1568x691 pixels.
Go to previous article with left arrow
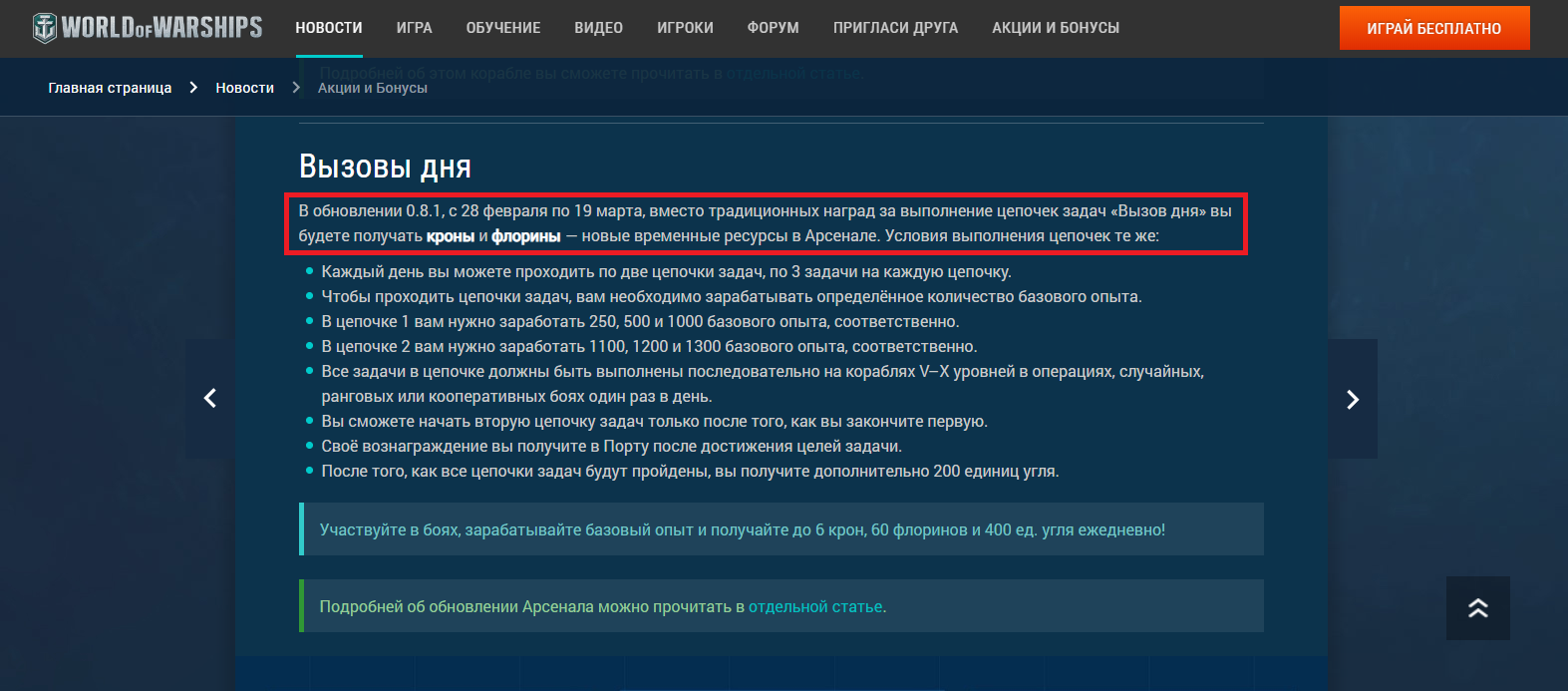[x=209, y=399]
